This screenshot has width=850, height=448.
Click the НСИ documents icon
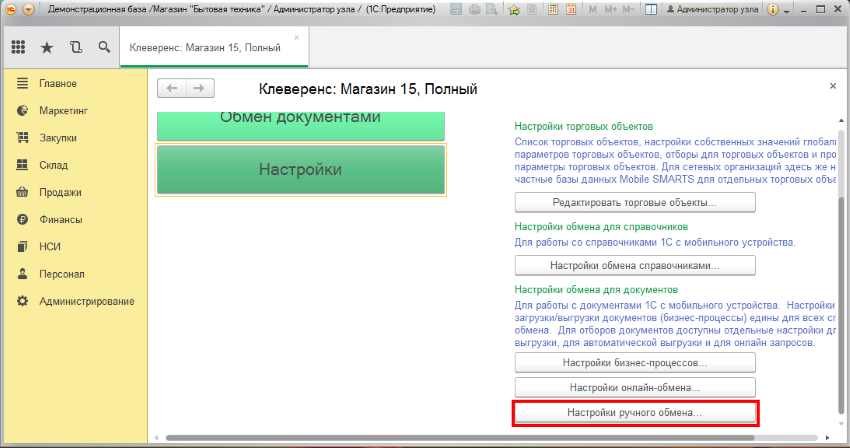[22, 246]
